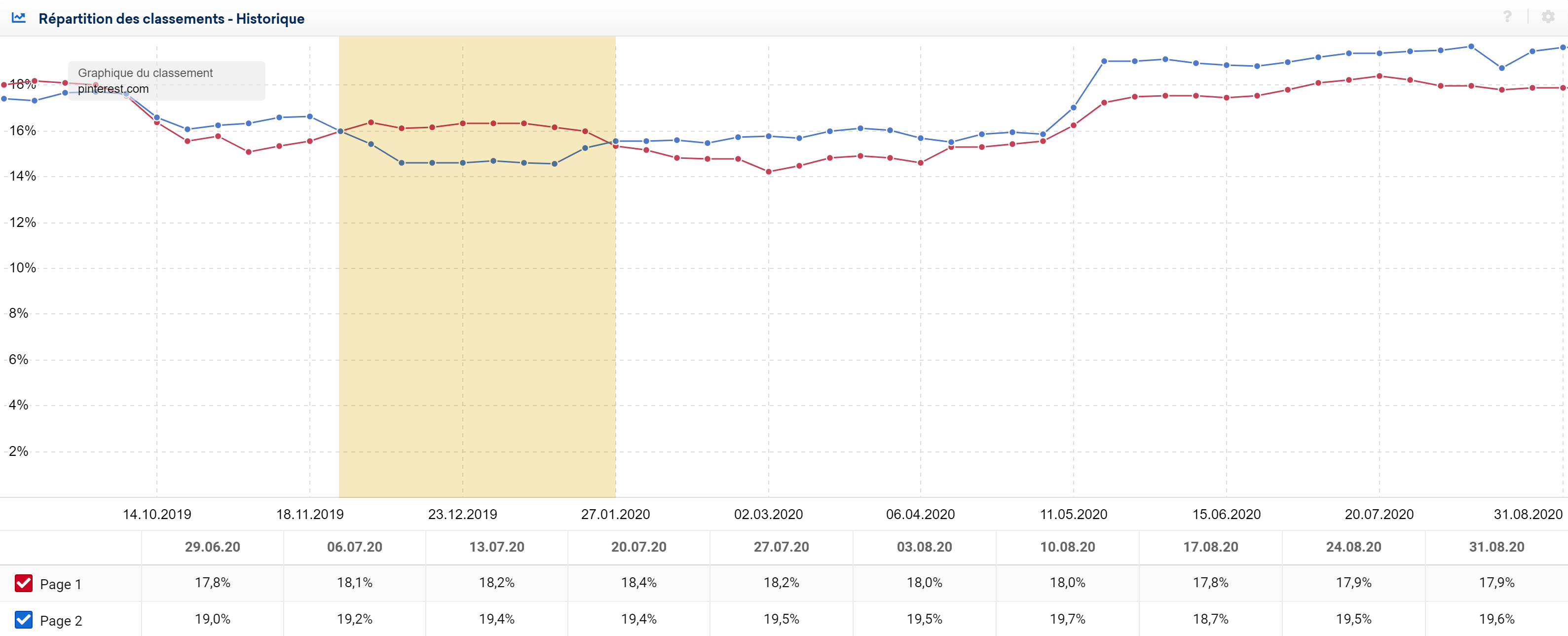Click the 20.07.20 table column header
The height and width of the screenshot is (636, 1568).
(x=638, y=547)
